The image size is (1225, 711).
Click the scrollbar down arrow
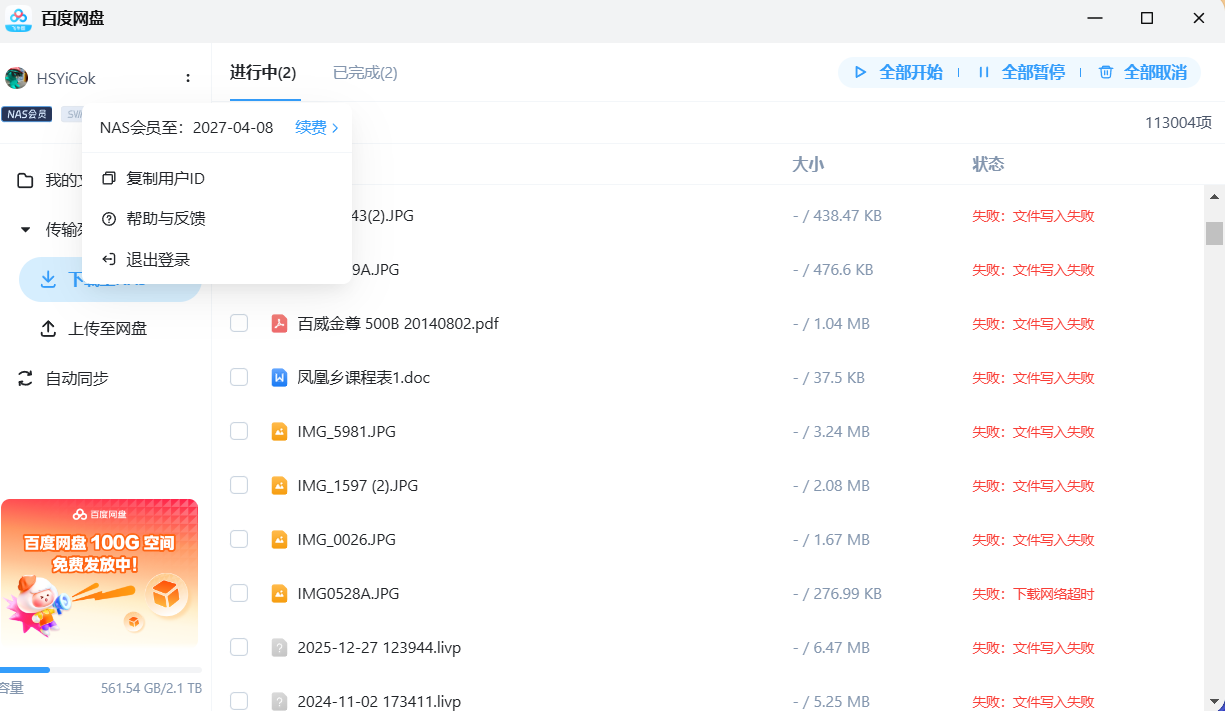click(1214, 702)
